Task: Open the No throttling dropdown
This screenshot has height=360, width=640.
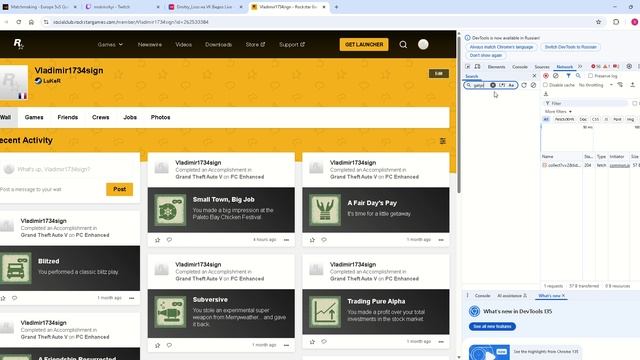Action: point(596,85)
